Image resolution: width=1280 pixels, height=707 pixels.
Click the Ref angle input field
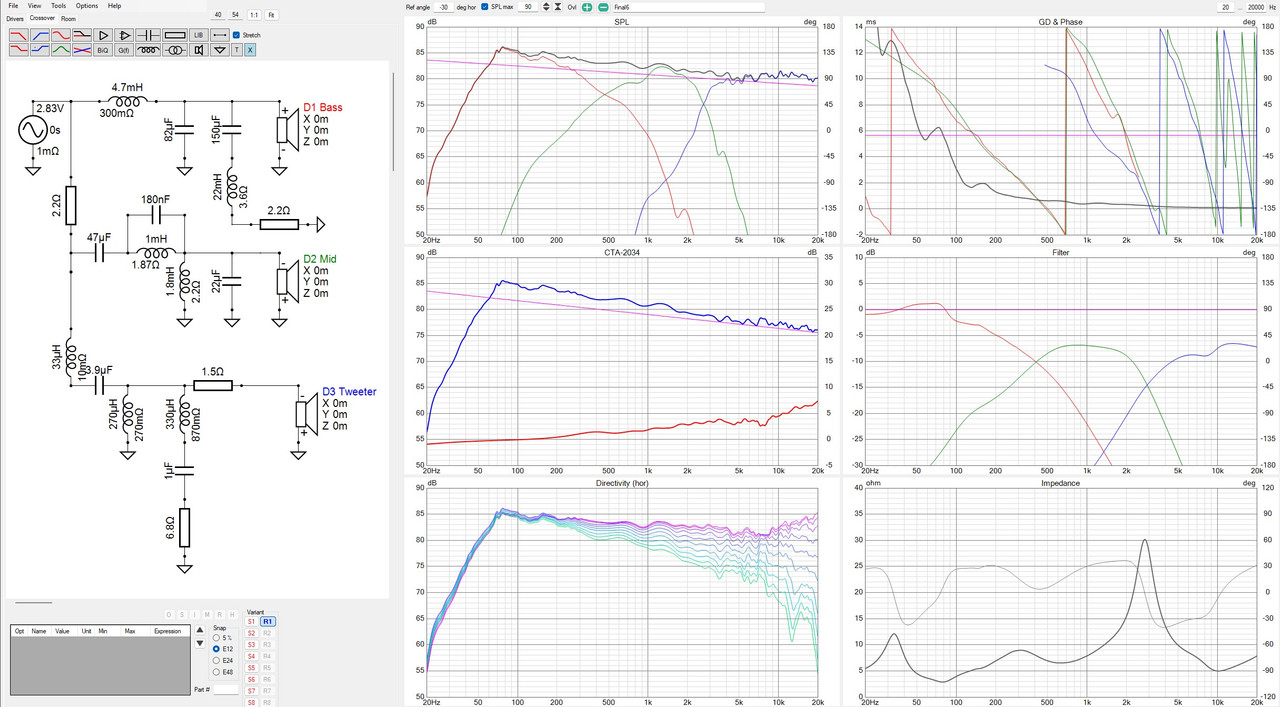pyautogui.click(x=444, y=7)
